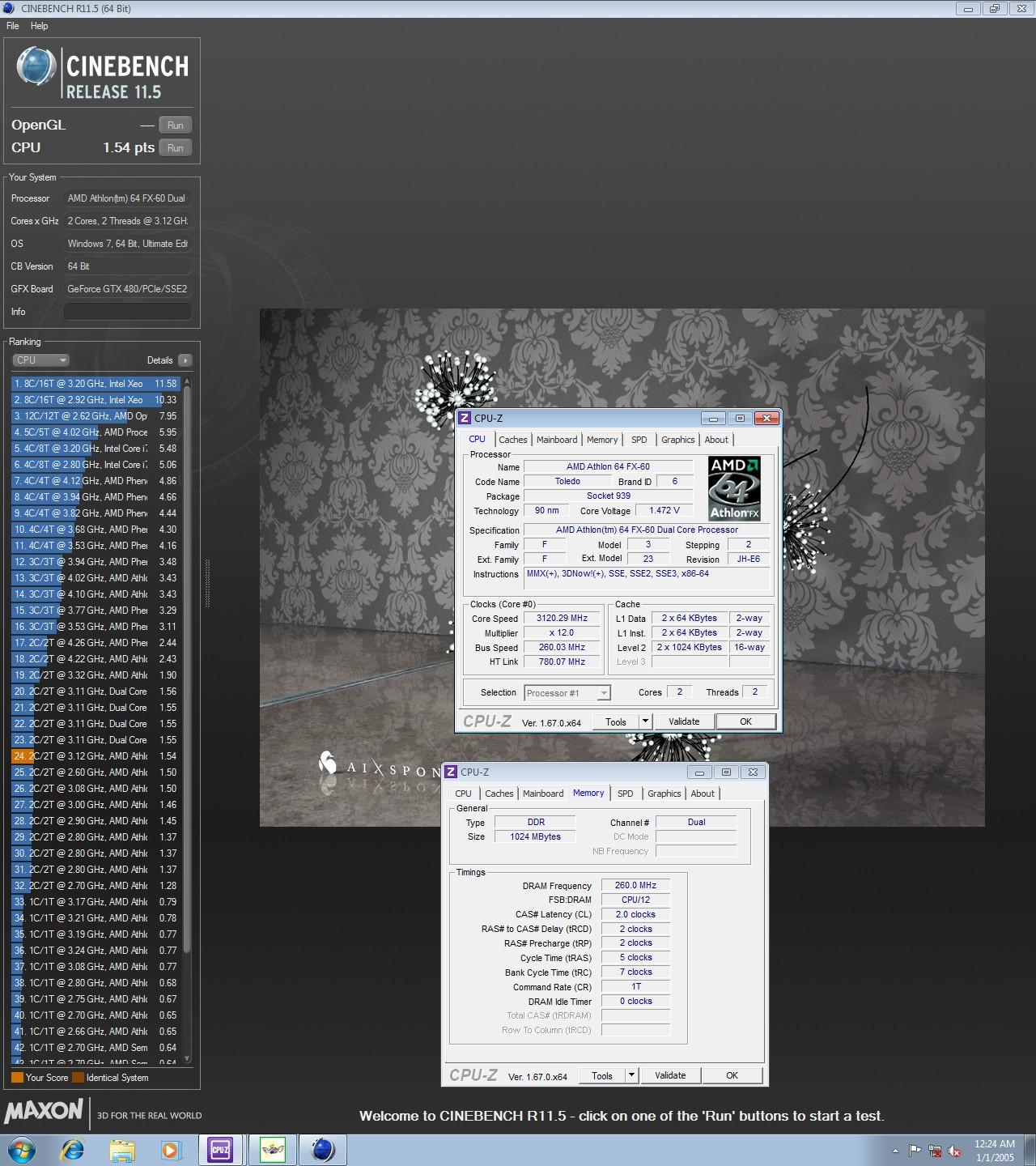Switch to CPU tab in lower CPU-Z window
This screenshot has height=1166, width=1036.
coord(464,794)
